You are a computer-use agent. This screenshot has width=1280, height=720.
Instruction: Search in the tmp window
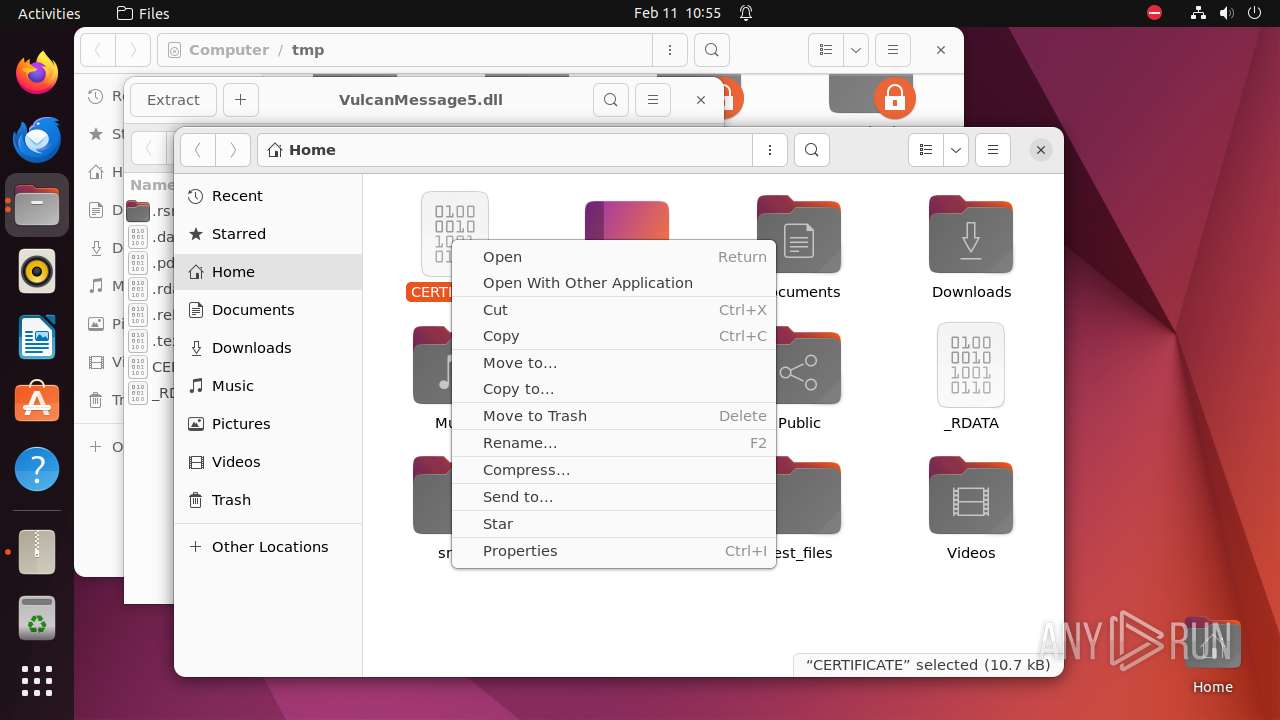pyautogui.click(x=711, y=50)
